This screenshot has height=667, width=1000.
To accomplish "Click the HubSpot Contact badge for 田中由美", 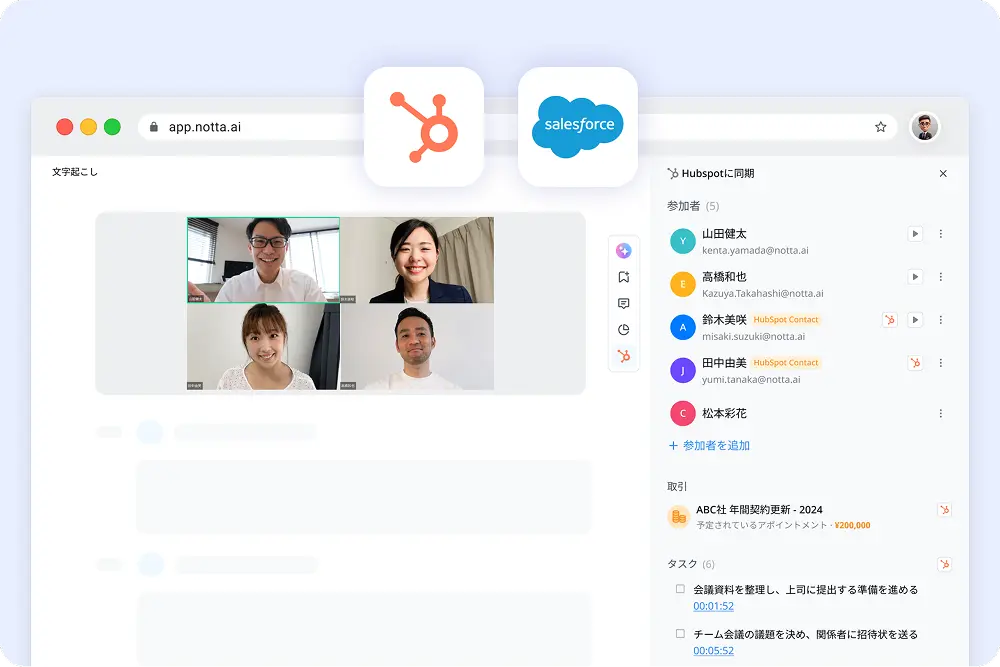I will (786, 363).
